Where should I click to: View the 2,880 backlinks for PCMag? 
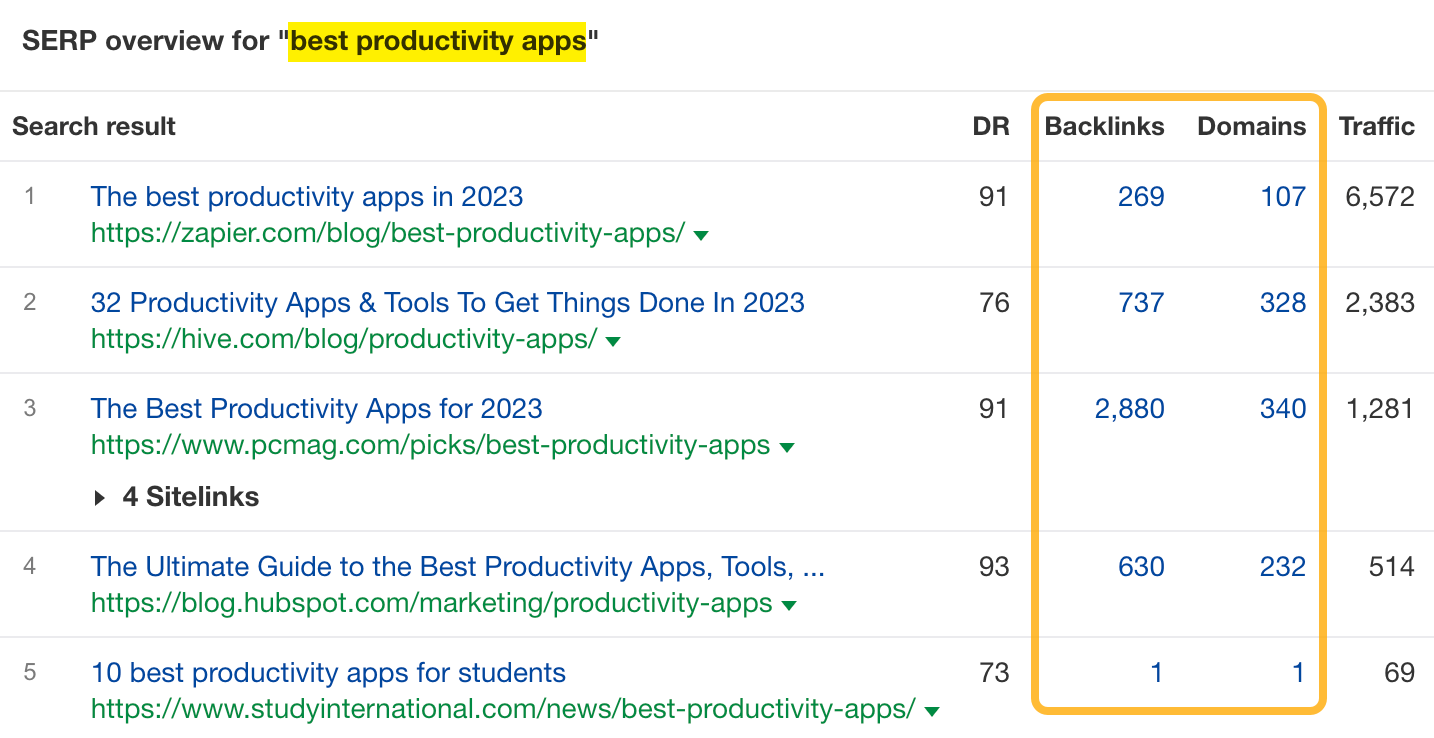click(1129, 408)
